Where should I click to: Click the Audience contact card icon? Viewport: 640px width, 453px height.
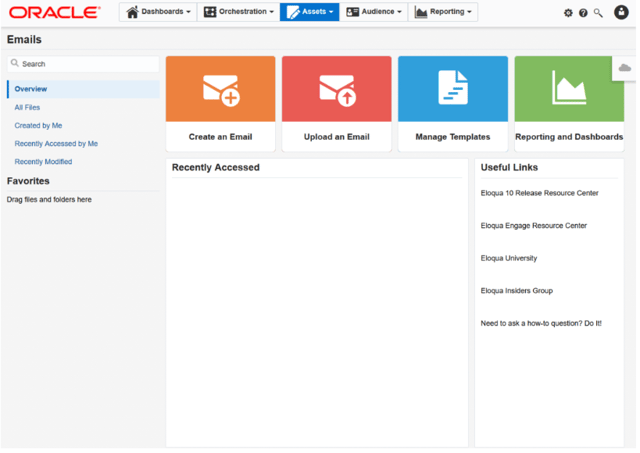(x=352, y=12)
